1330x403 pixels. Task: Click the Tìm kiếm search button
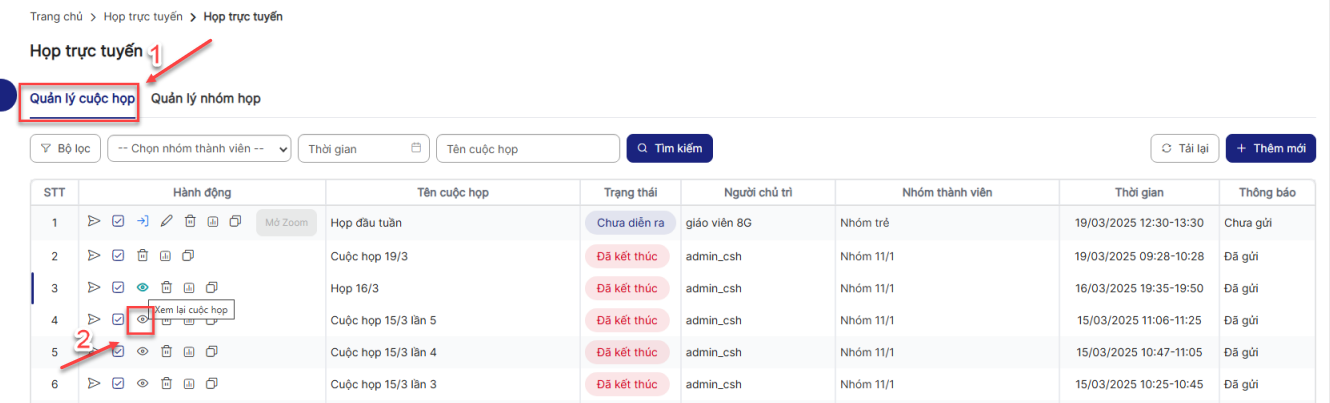(669, 148)
